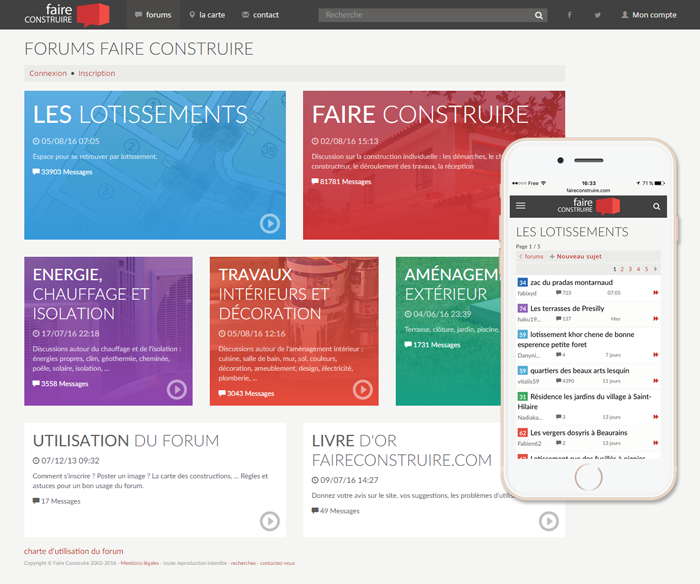The image size is (700, 584).
Task: Go to page 5 in phone pagination
Action: (x=646, y=269)
